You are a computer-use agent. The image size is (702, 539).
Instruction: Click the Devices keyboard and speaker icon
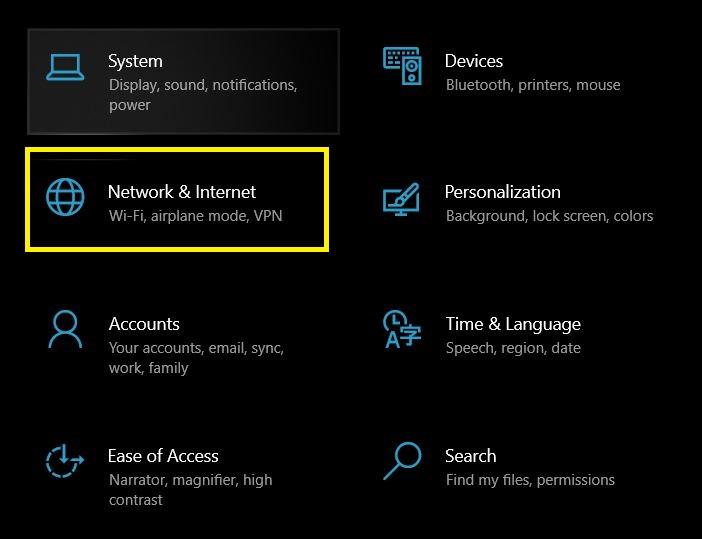pyautogui.click(x=402, y=66)
